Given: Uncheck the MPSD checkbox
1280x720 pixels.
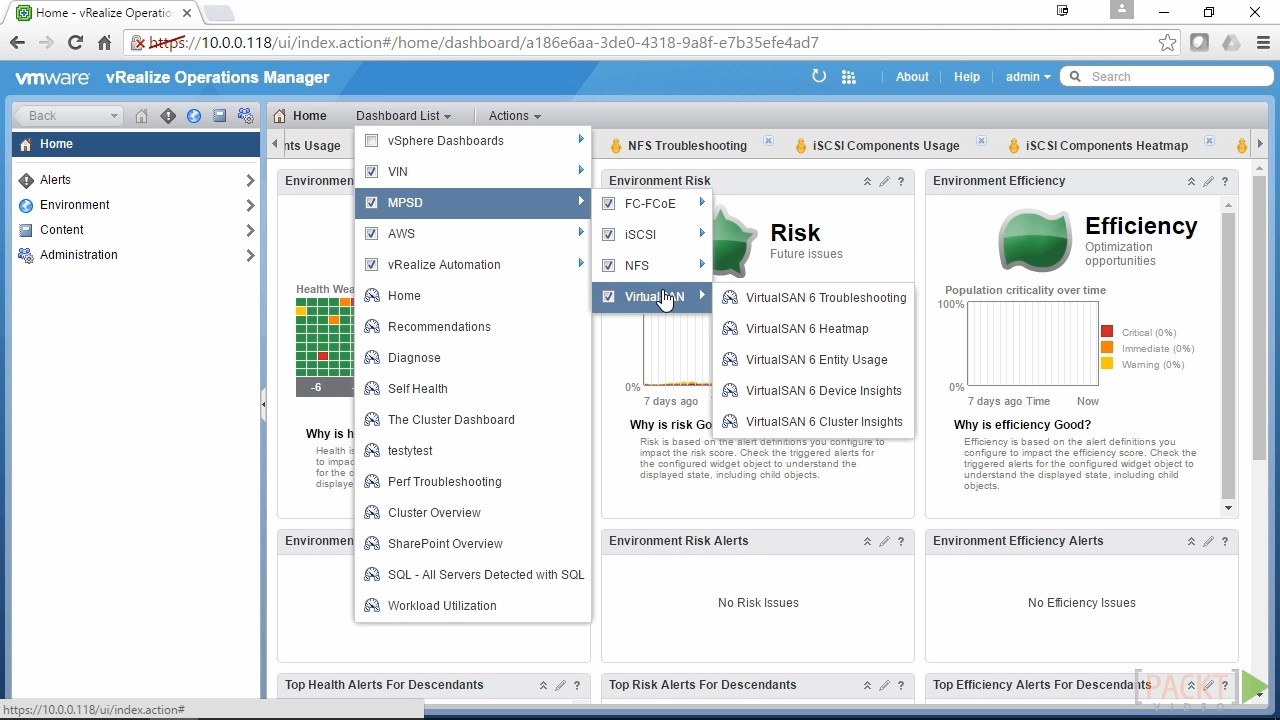Looking at the screenshot, I should click(371, 203).
